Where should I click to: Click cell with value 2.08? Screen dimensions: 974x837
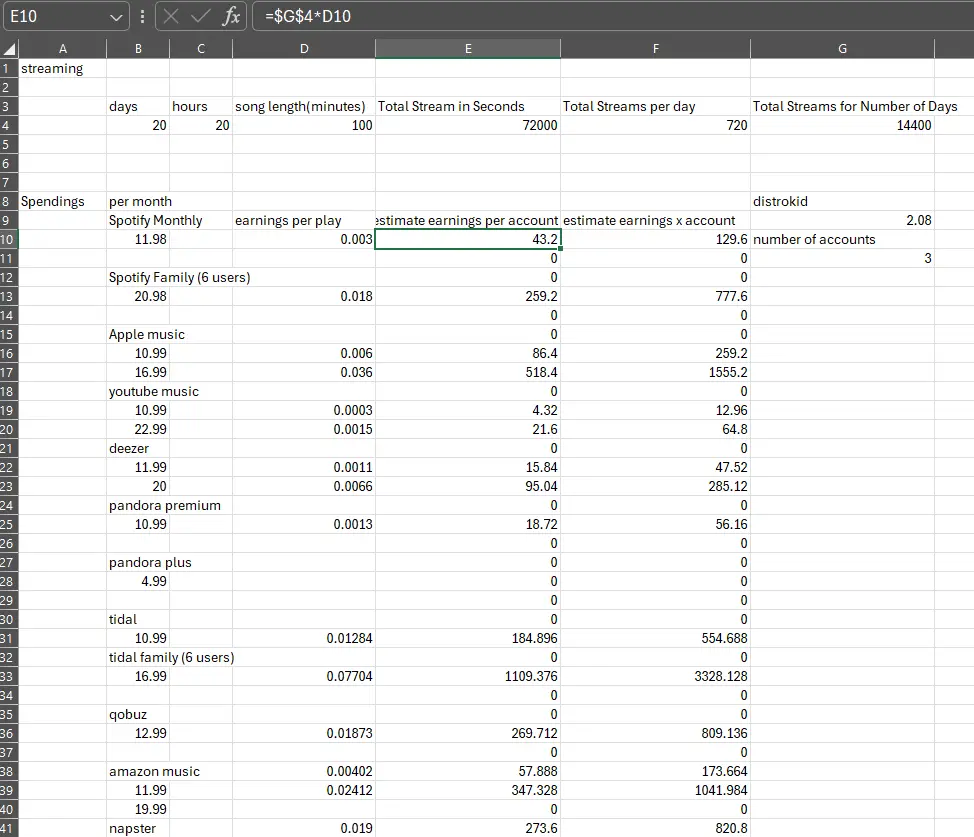(842, 221)
